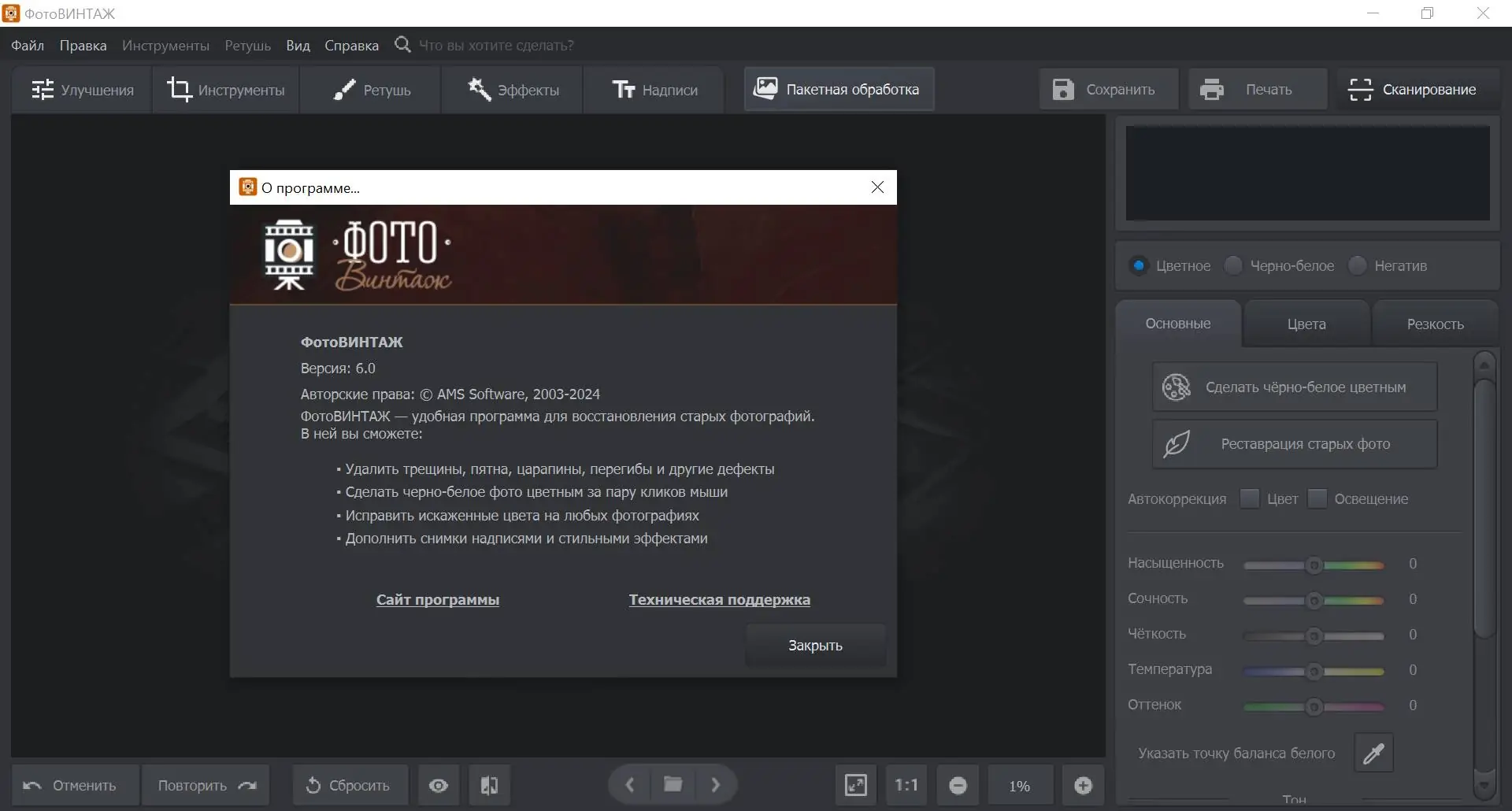Click Сделать чёрно-белое цветным button
The height and width of the screenshot is (811, 1512).
click(x=1295, y=387)
